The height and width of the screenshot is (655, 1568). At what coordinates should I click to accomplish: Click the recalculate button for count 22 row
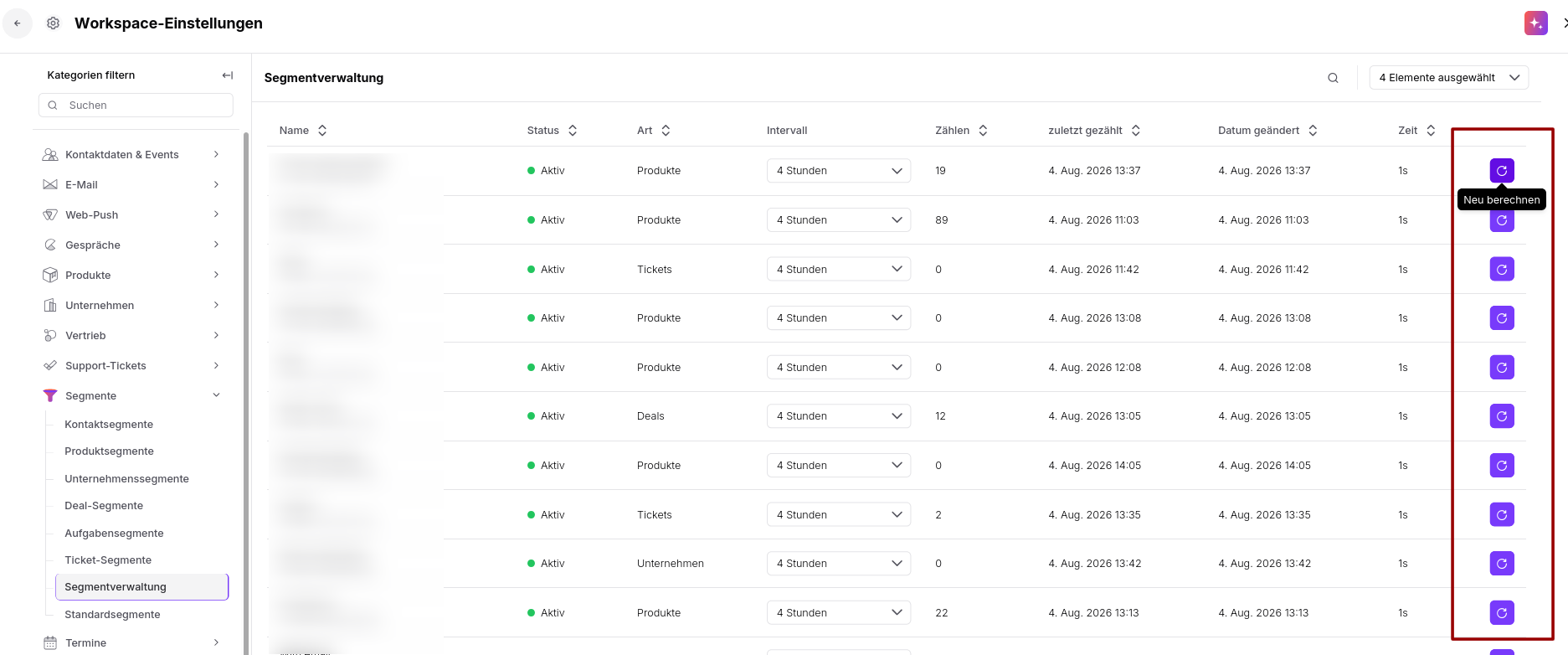(1502, 613)
